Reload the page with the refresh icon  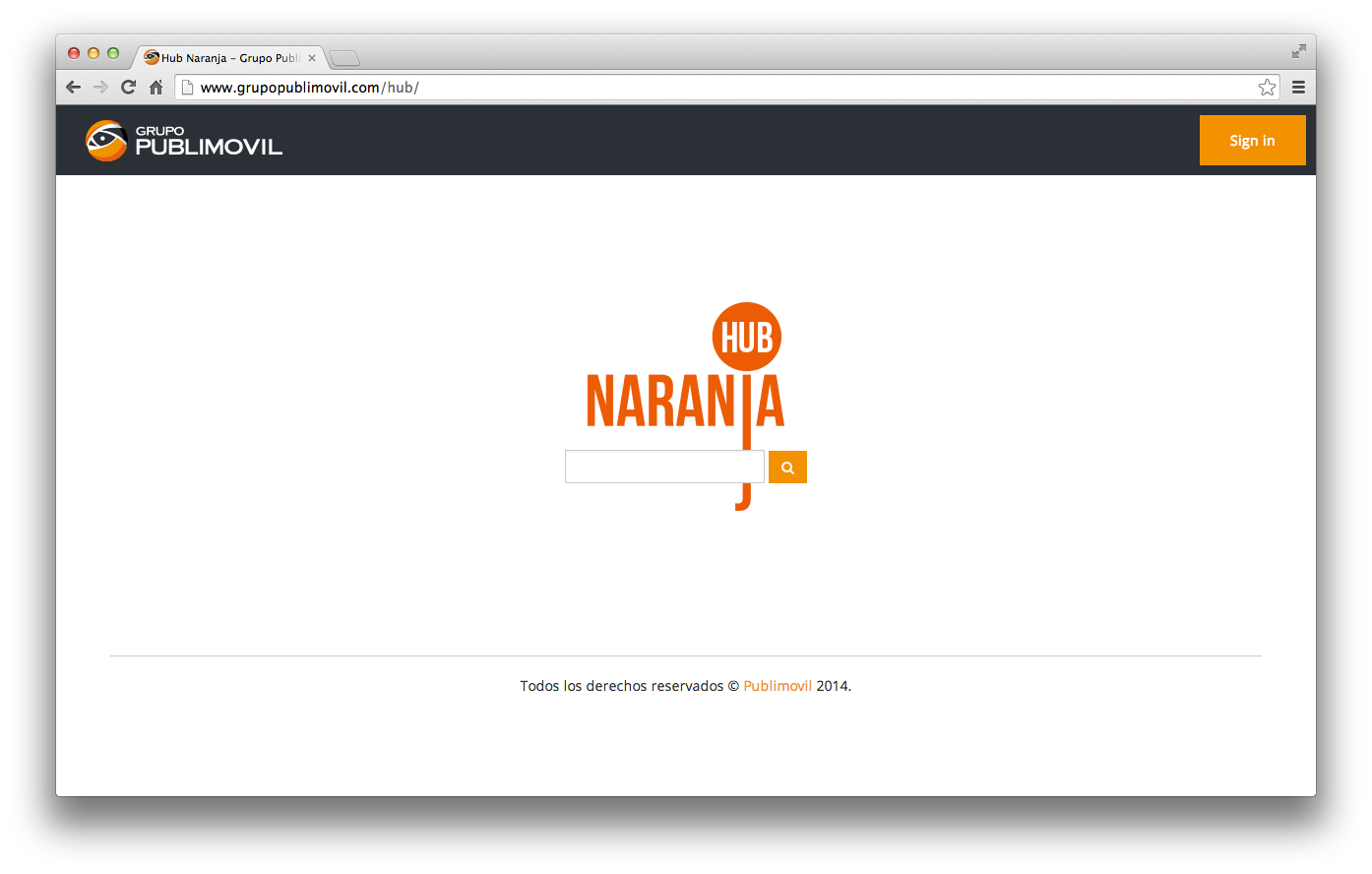[x=128, y=87]
